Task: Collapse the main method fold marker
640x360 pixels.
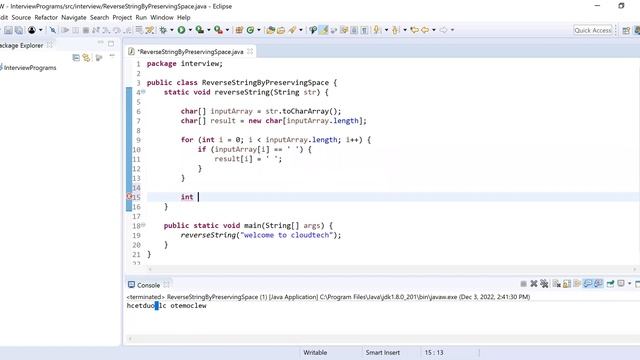Action: [x=143, y=225]
